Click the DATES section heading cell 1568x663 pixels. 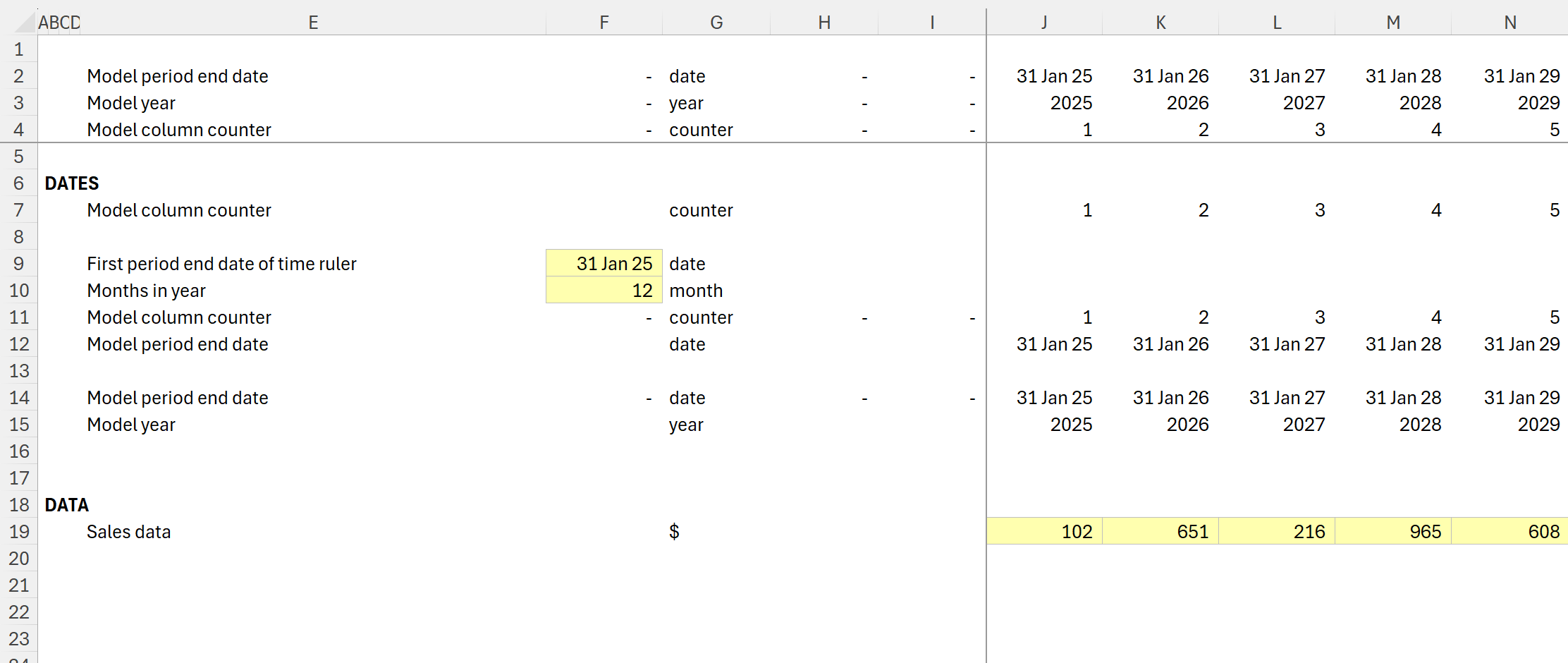(x=71, y=183)
